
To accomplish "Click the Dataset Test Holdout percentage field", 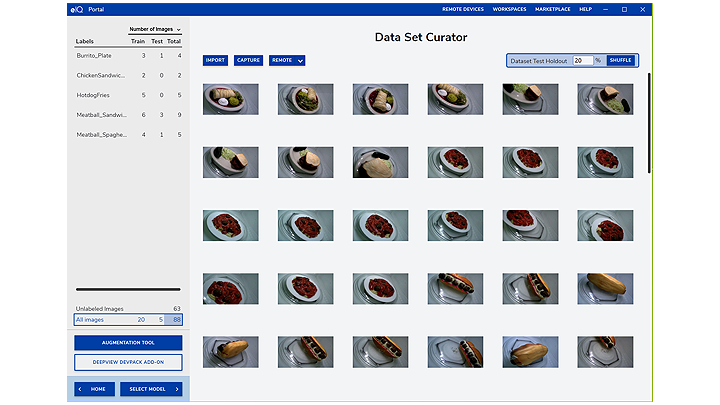I will 583,60.
